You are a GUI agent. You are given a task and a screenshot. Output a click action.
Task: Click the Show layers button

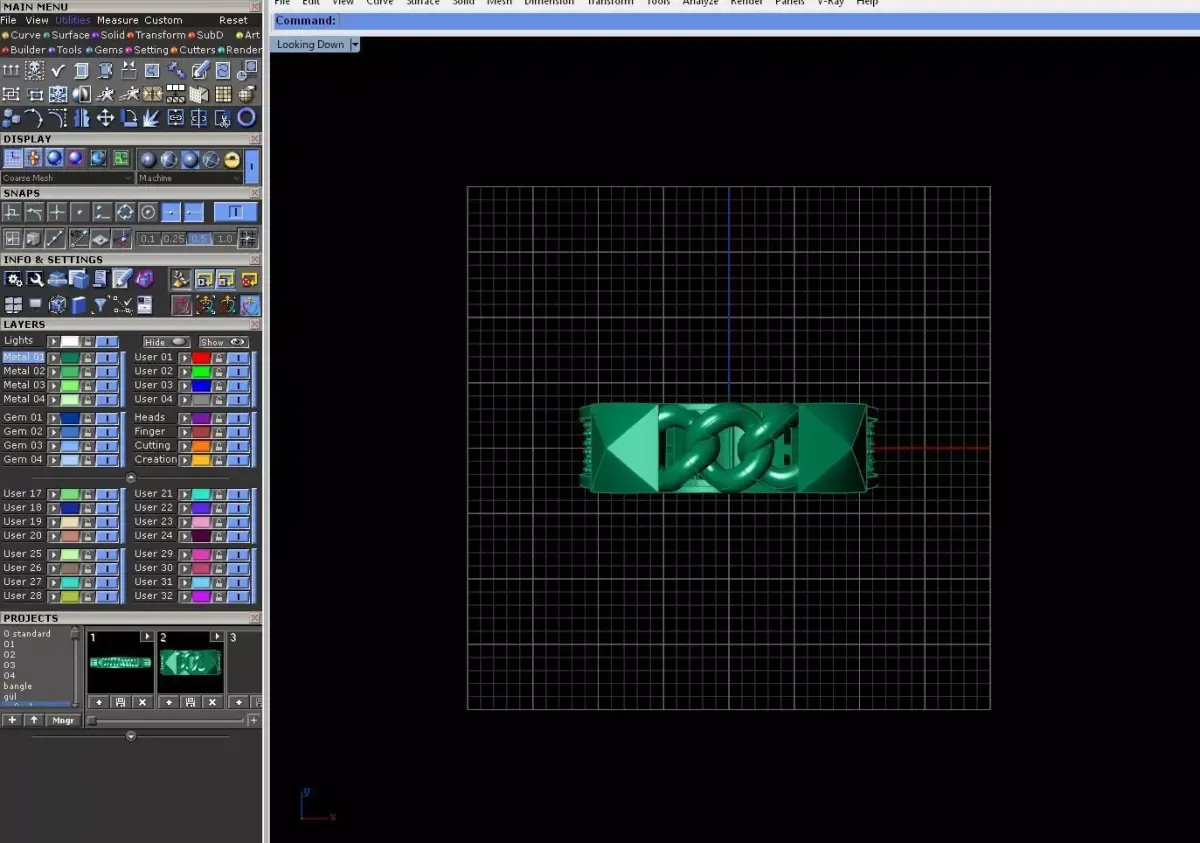pyautogui.click(x=224, y=342)
